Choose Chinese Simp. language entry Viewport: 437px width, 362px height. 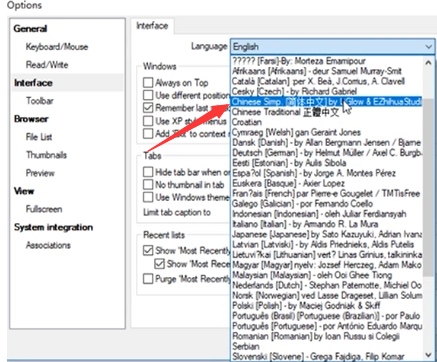(x=327, y=102)
